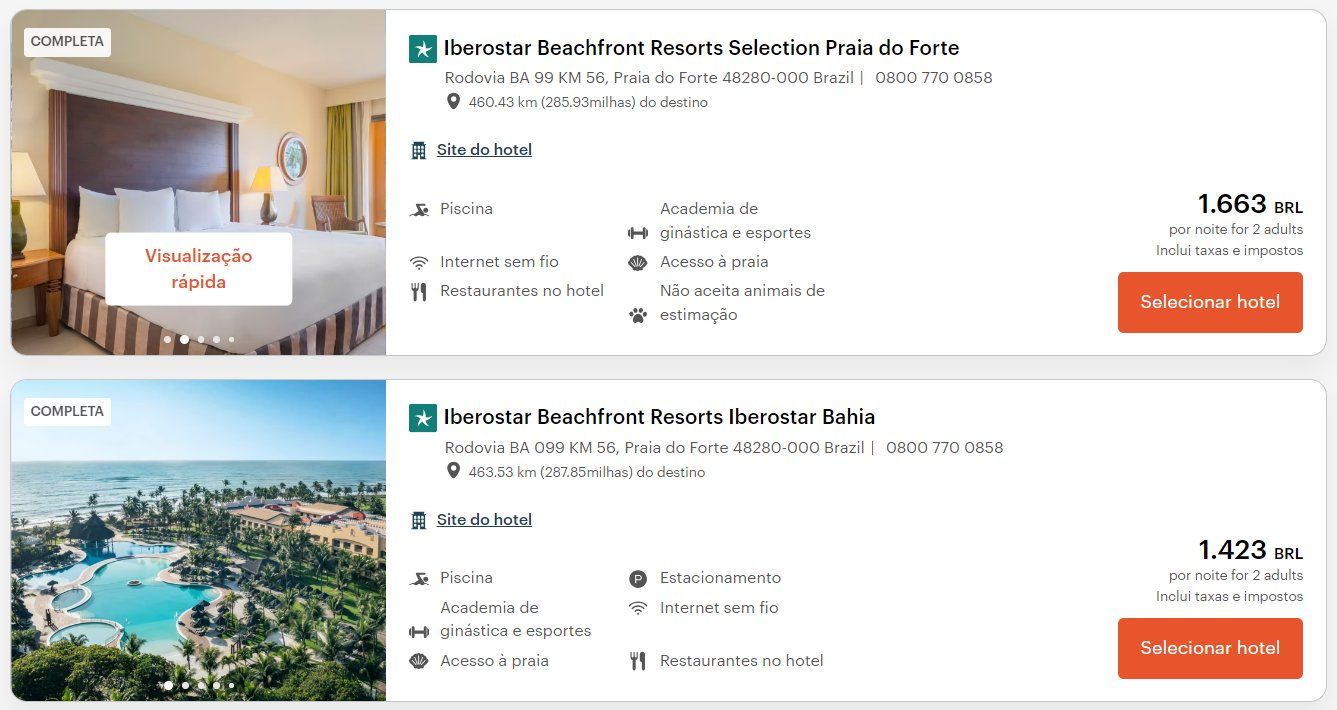1337x710 pixels.
Task: Click the Estacionamento parking icon
Action: (638, 578)
